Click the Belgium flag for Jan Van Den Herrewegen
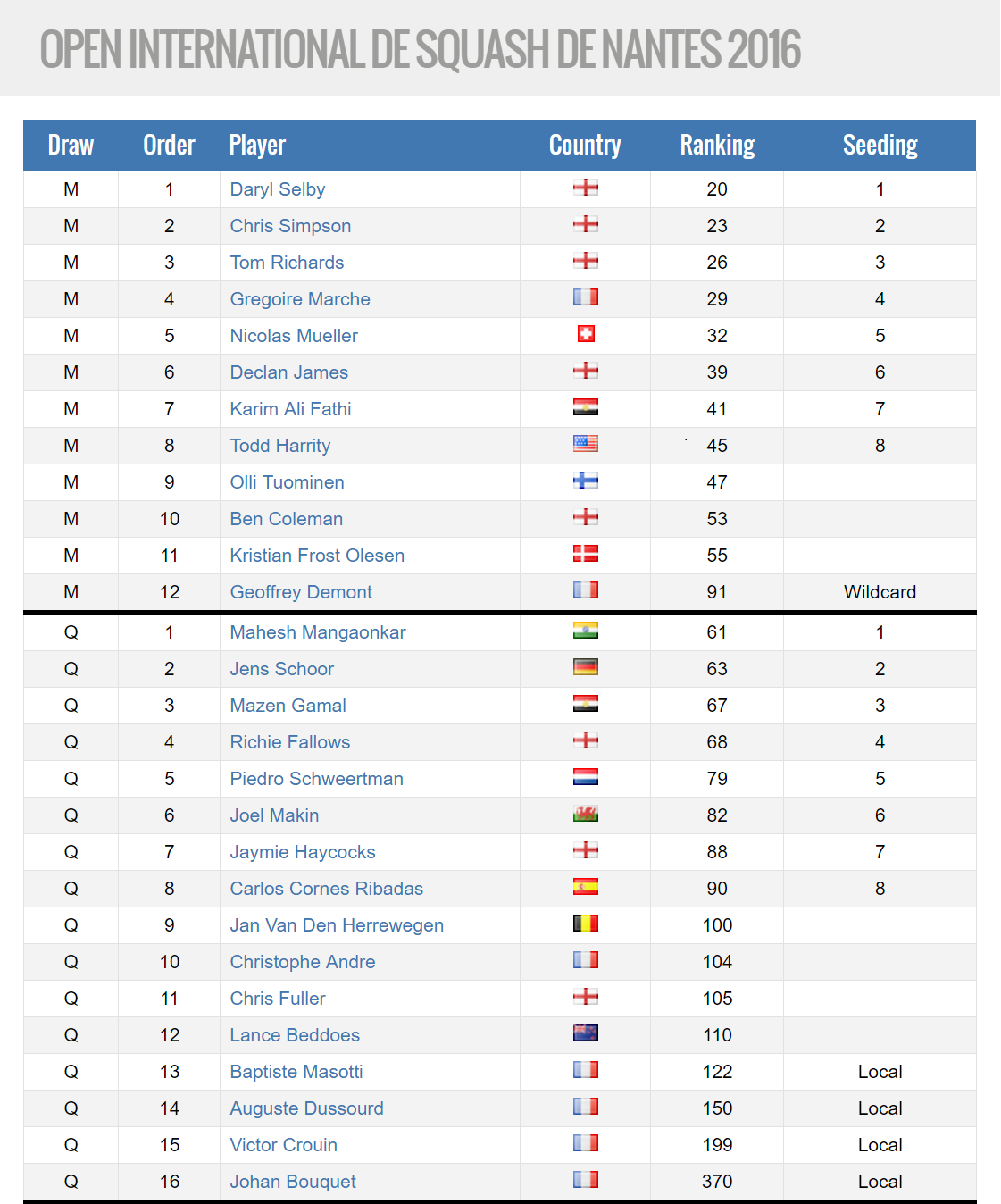Screen dimensions: 1001x1204 pyautogui.click(x=586, y=924)
